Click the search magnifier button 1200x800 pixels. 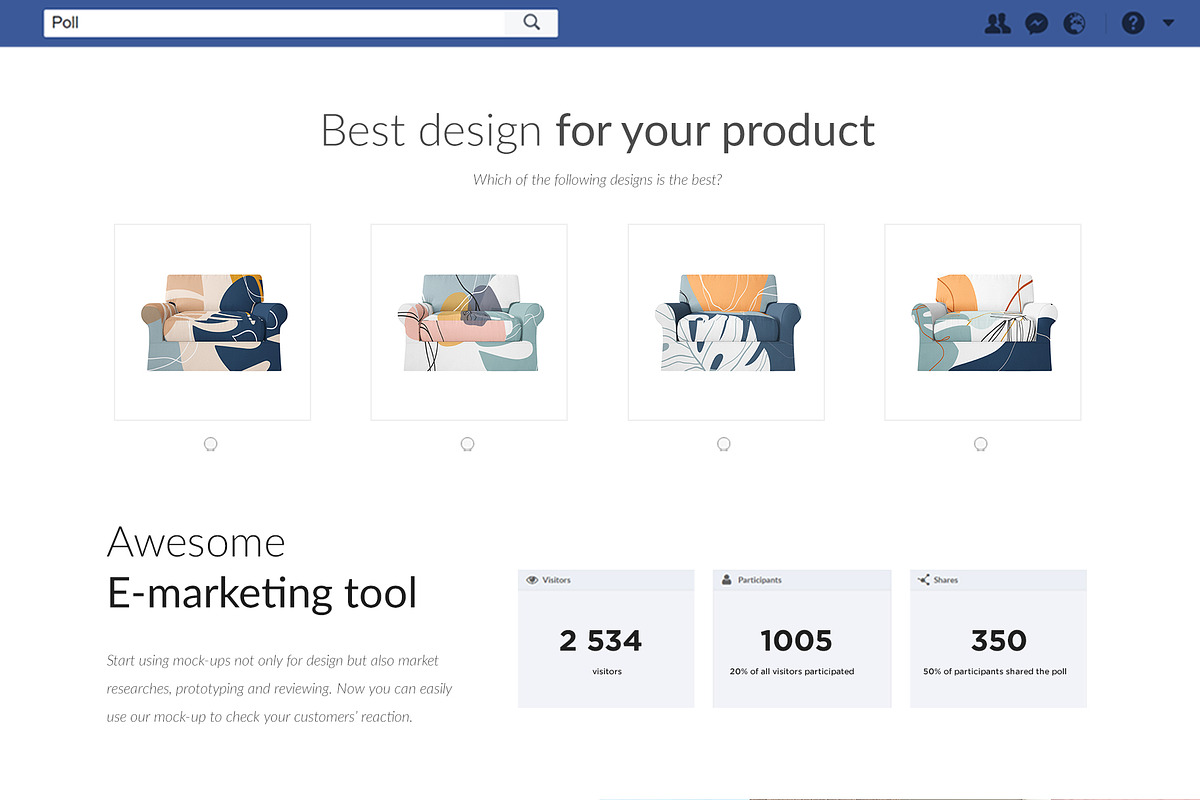(x=531, y=22)
